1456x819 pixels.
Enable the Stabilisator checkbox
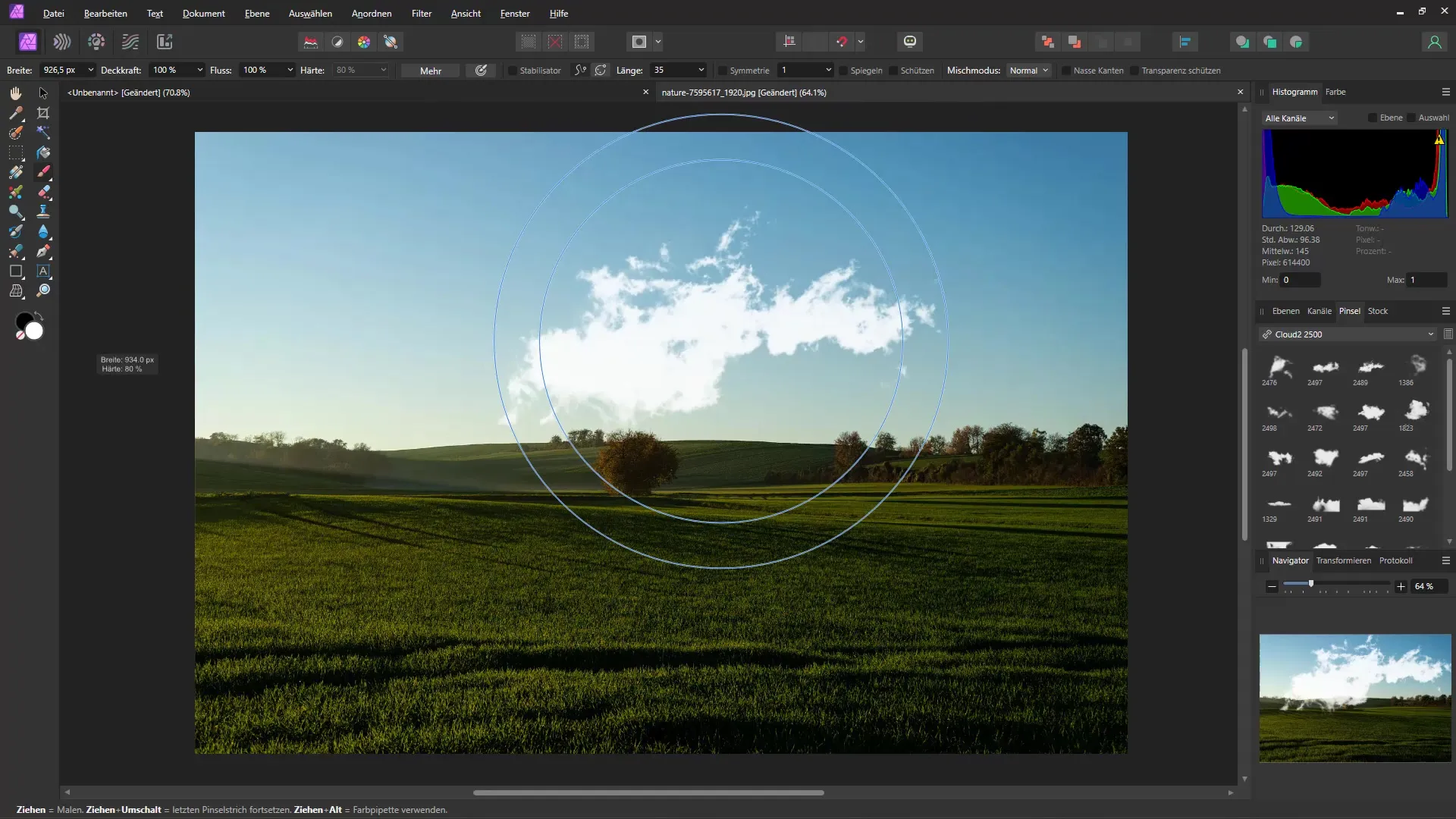click(x=513, y=71)
